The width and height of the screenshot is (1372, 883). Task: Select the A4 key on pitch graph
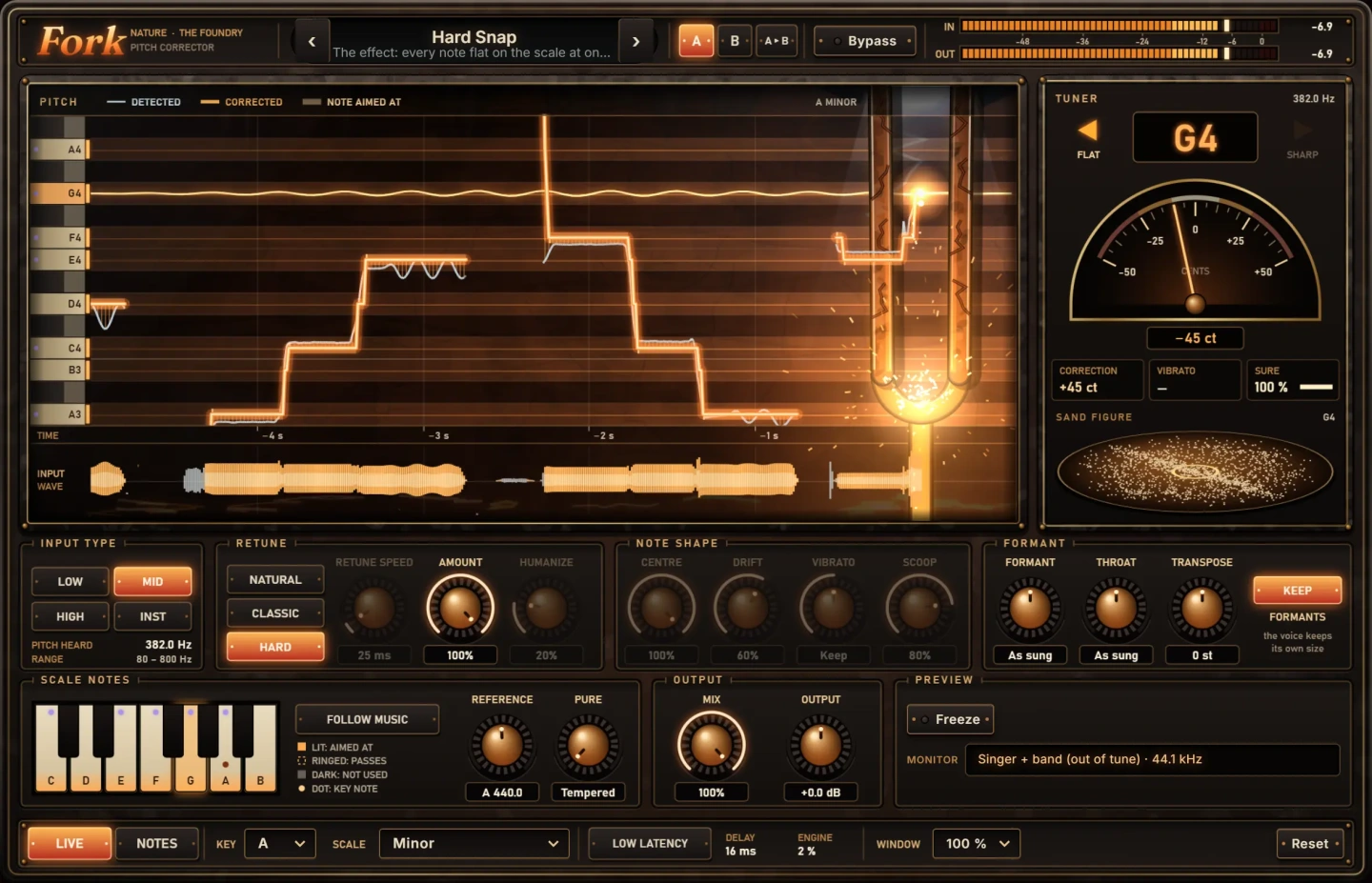59,150
